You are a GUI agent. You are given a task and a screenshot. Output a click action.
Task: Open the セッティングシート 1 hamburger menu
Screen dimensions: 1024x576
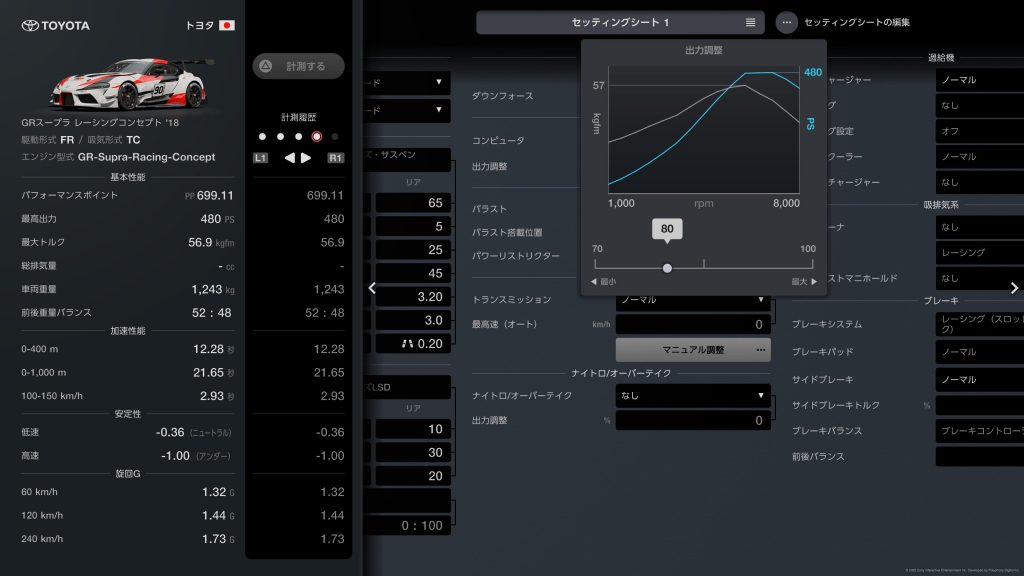750,22
